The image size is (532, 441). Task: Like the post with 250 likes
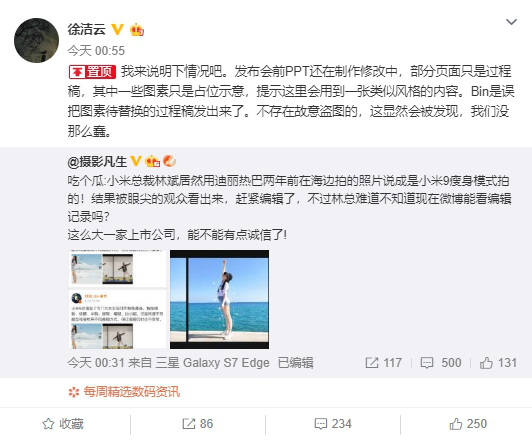[468, 424]
